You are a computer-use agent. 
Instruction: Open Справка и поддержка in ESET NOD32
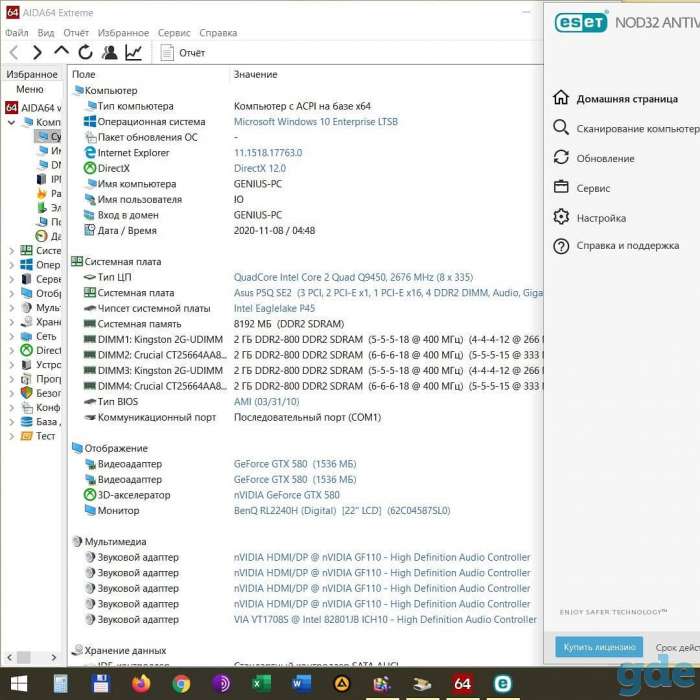tap(616, 246)
